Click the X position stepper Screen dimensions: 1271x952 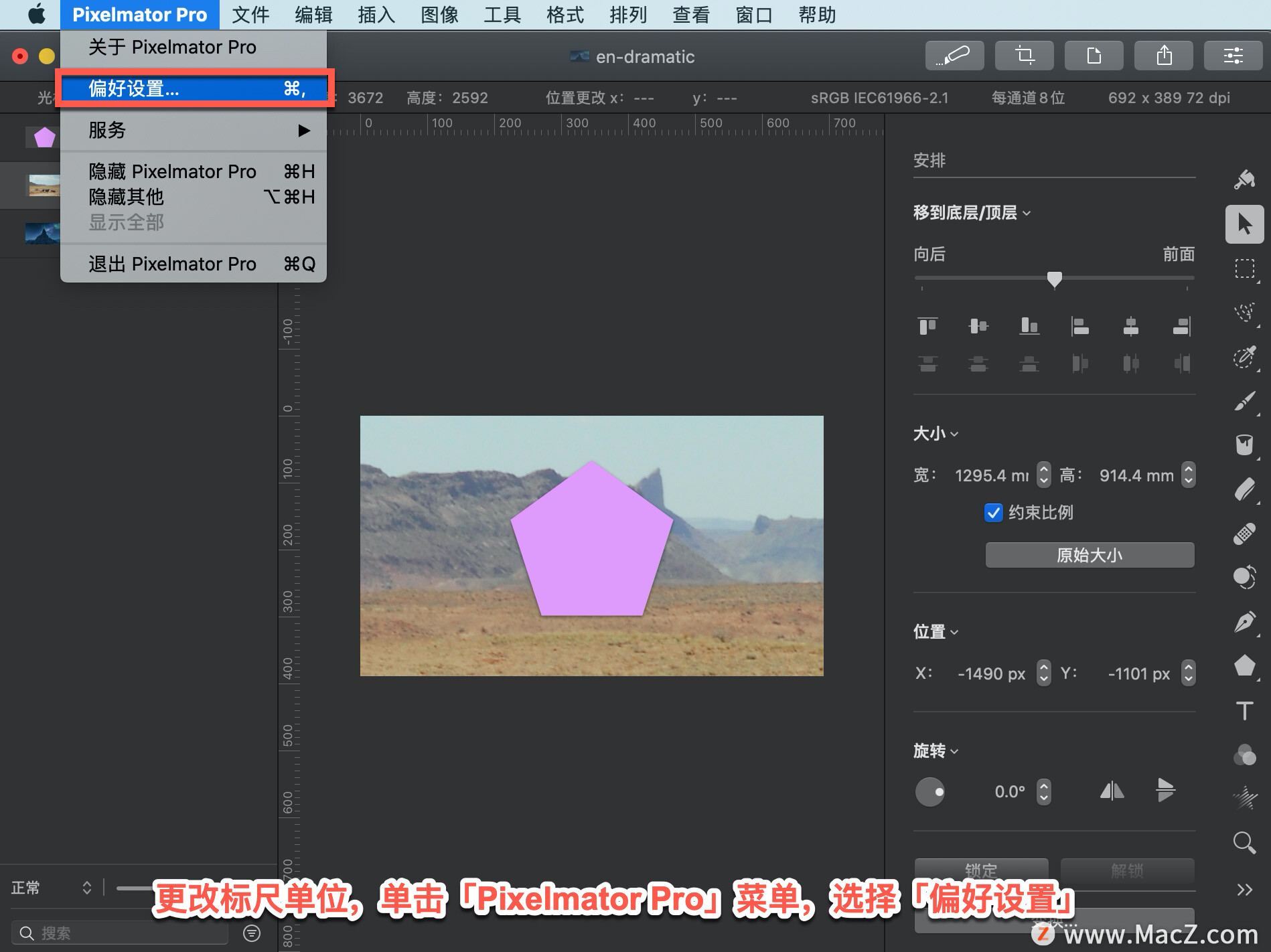point(1044,673)
